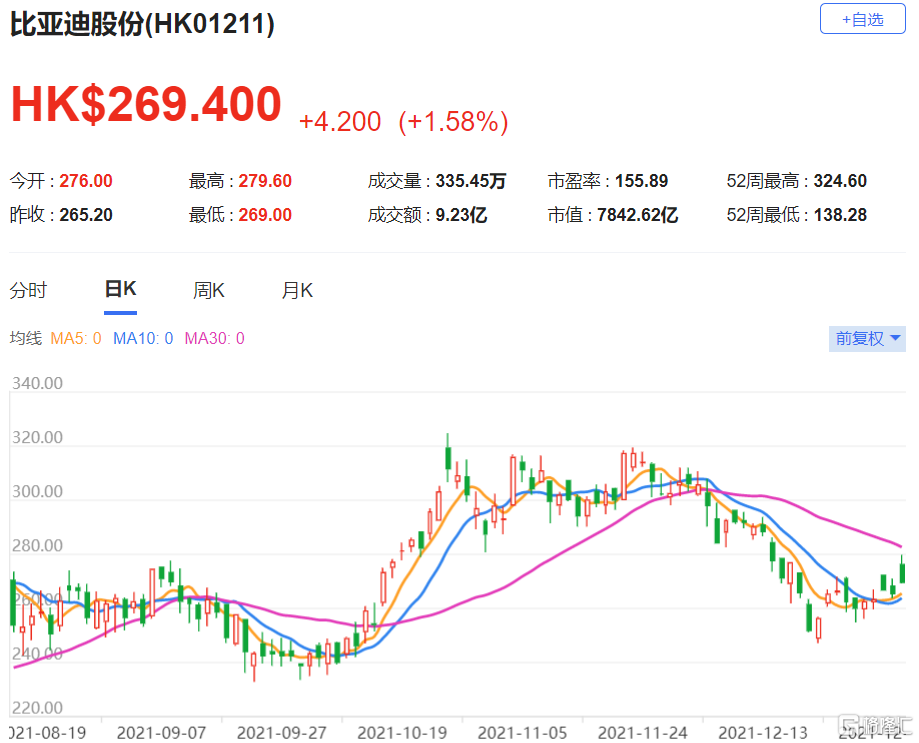Click the 均线 label
Viewport: 919px width, 743px height.
click(x=26, y=338)
